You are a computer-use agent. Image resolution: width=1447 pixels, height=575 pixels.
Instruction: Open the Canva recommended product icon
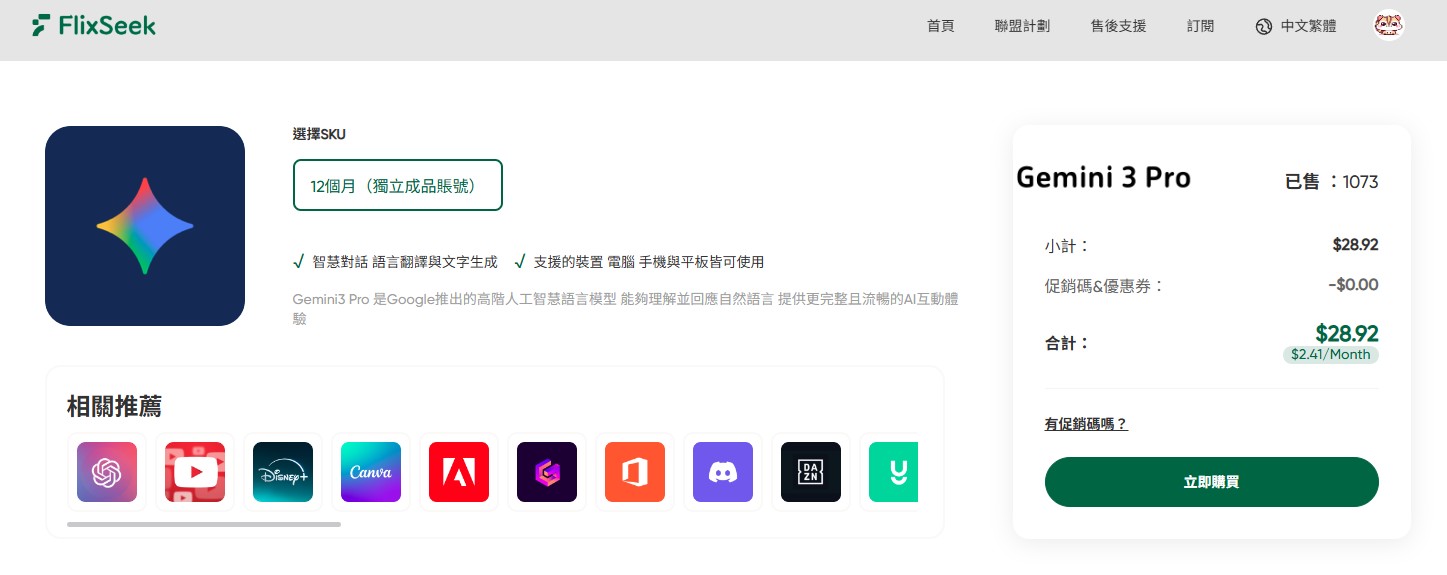point(371,472)
